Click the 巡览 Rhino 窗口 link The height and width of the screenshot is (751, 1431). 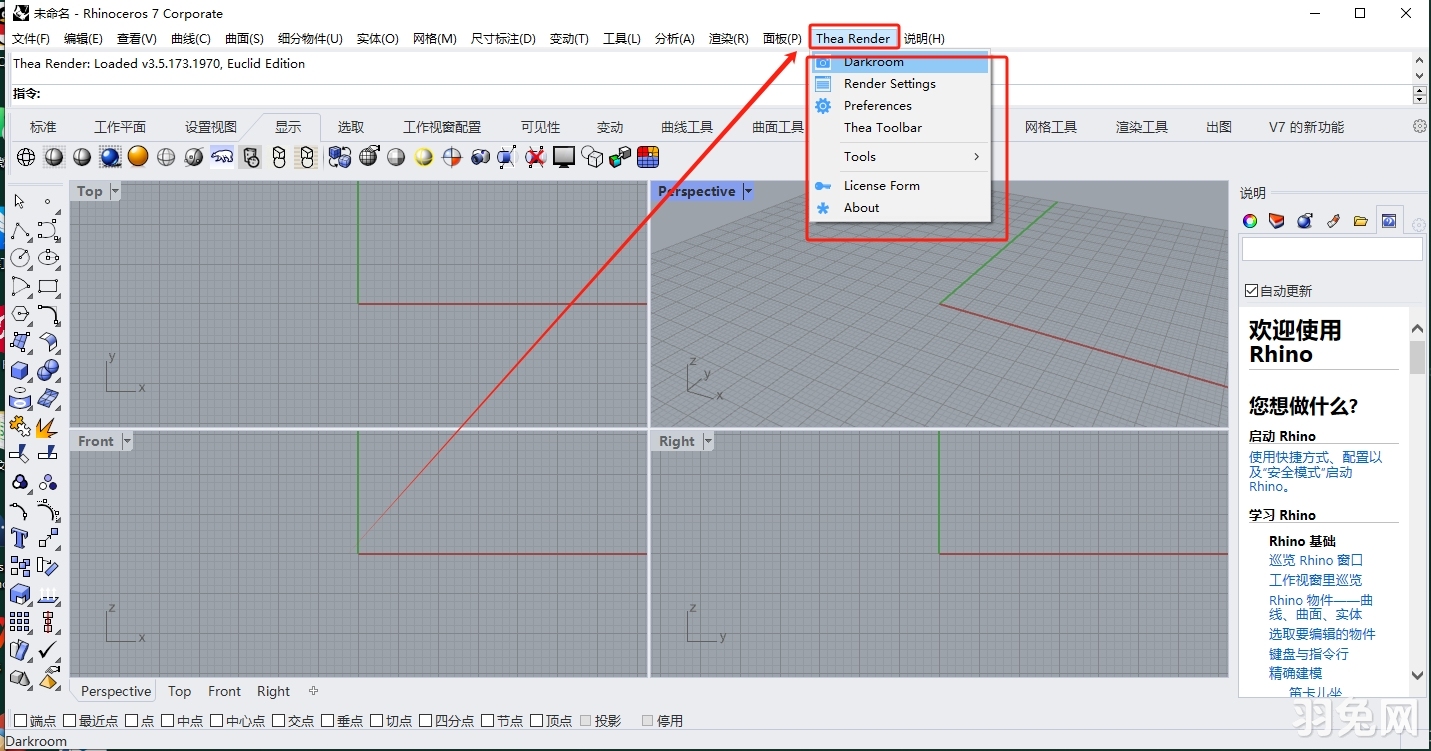coord(1315,560)
